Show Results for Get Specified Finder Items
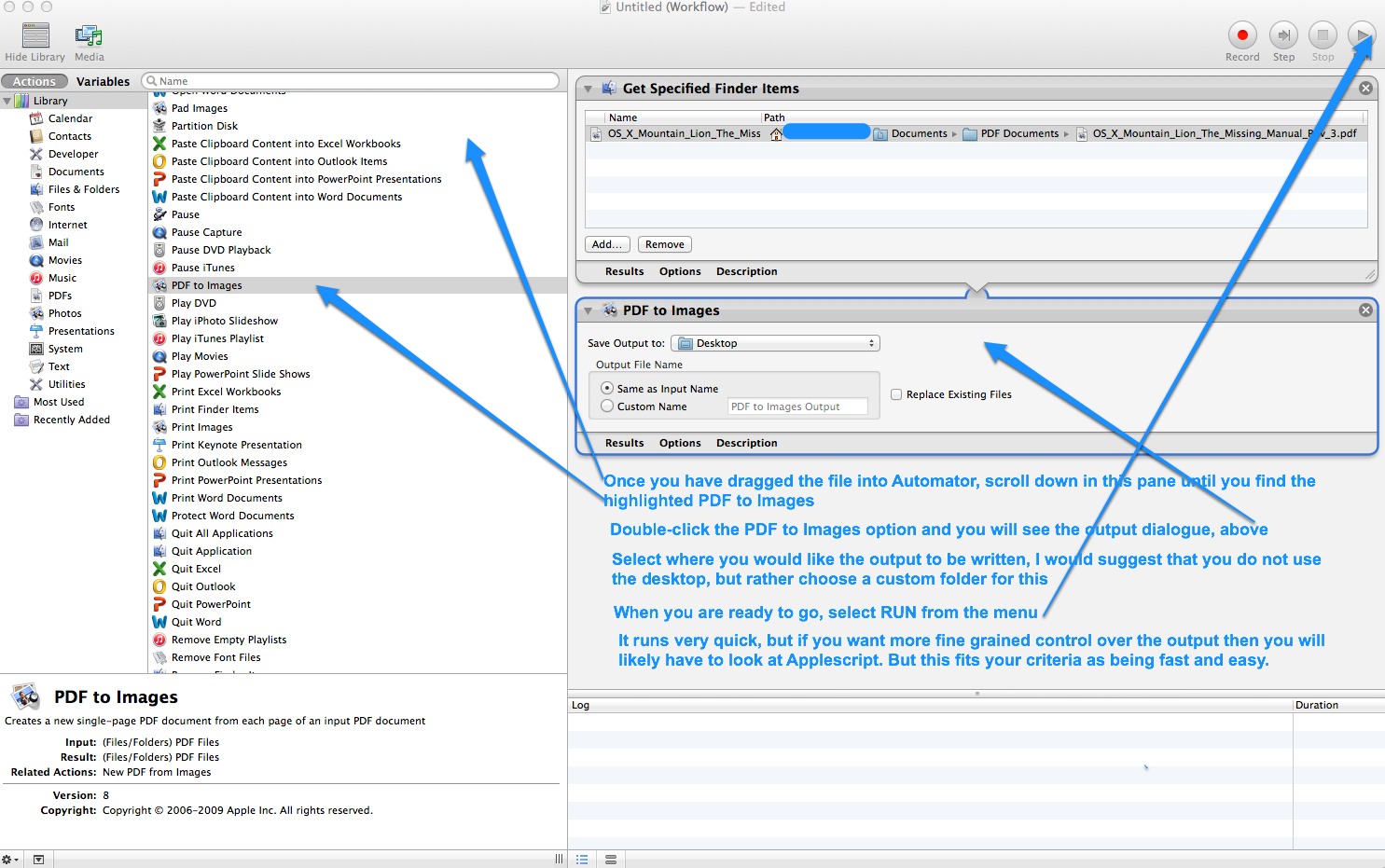Viewport: 1385px width, 868px height. click(624, 271)
